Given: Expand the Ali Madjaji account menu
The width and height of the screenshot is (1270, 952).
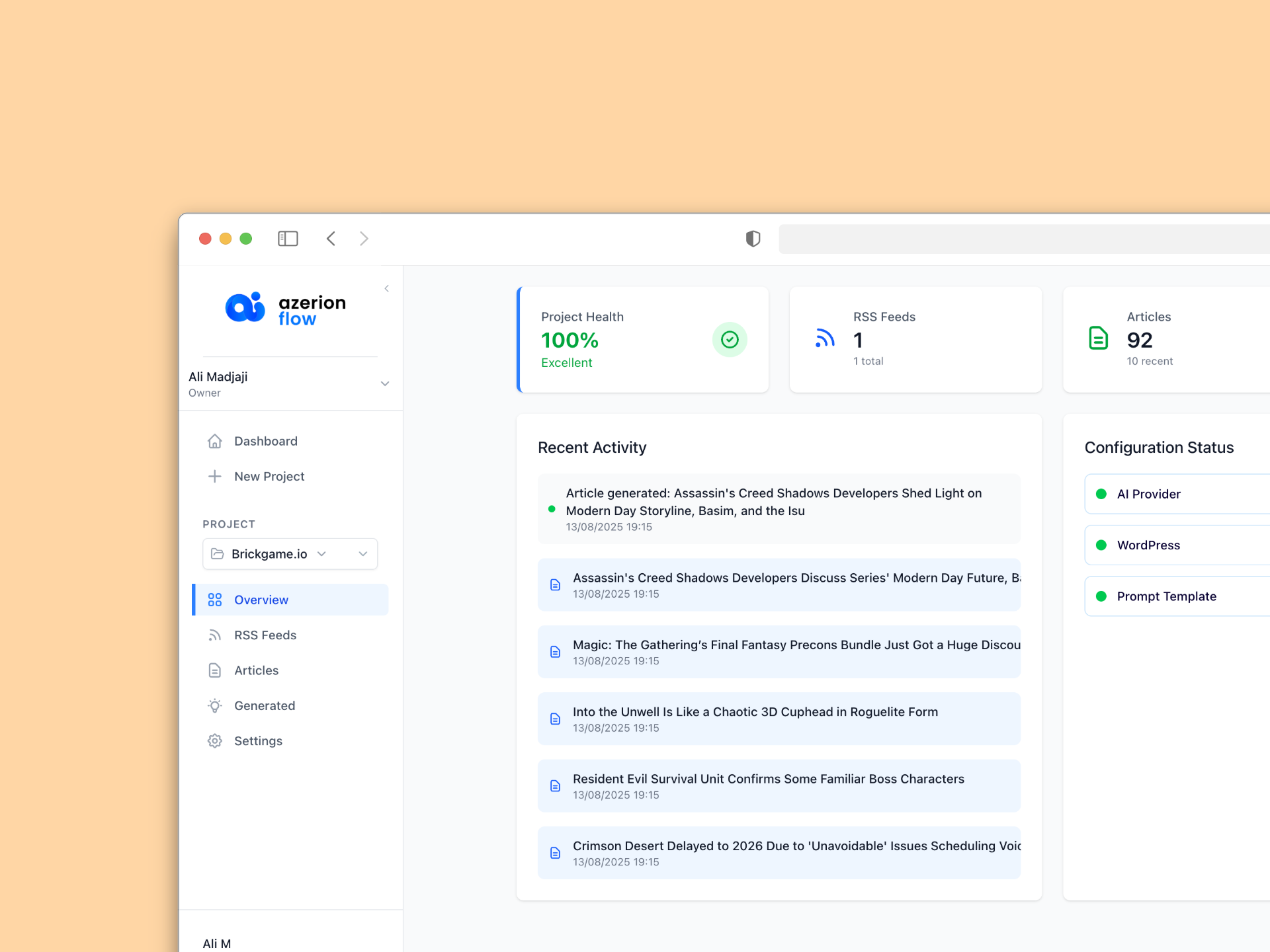Looking at the screenshot, I should pyautogui.click(x=290, y=384).
